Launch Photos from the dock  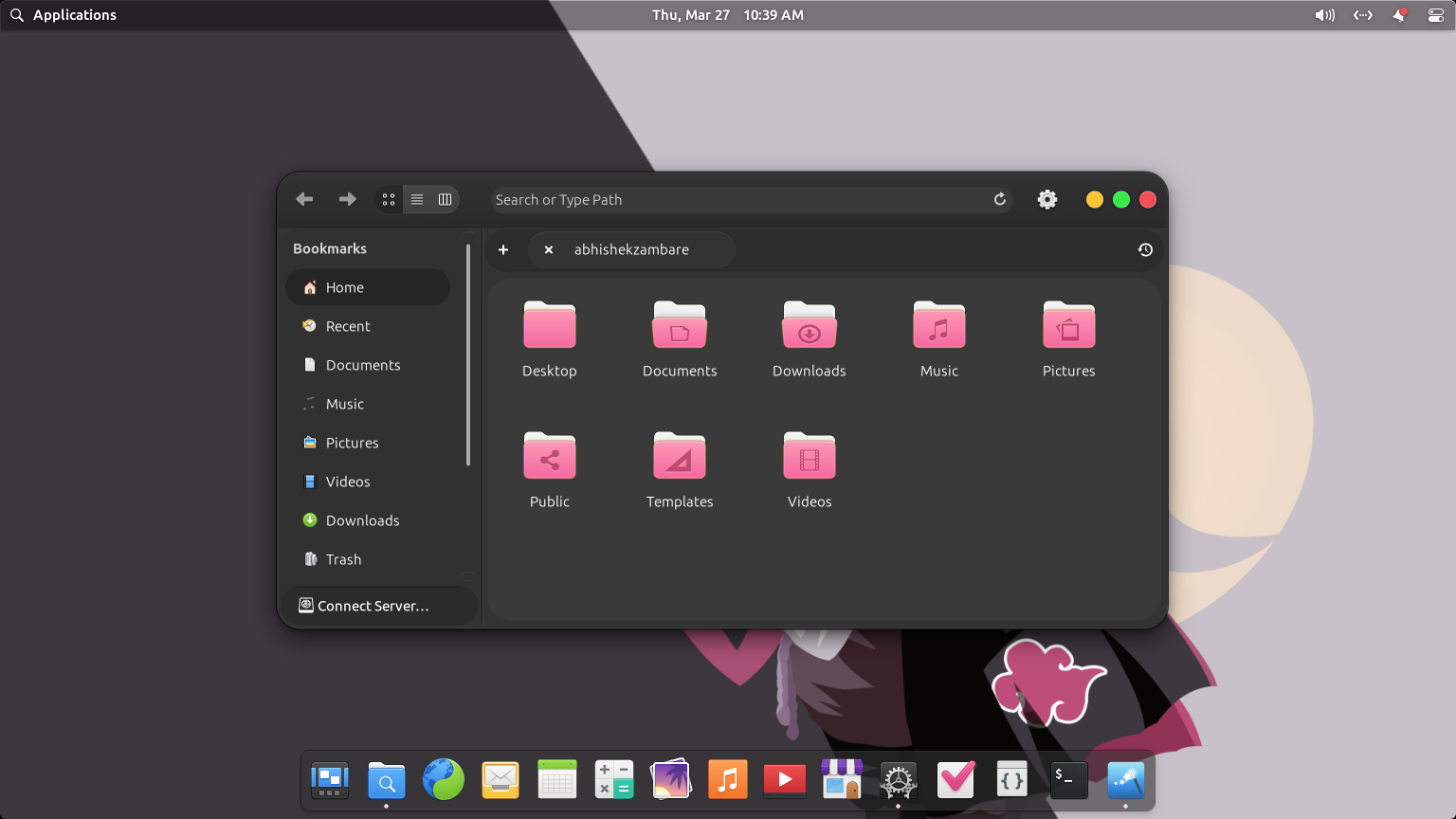tap(671, 781)
